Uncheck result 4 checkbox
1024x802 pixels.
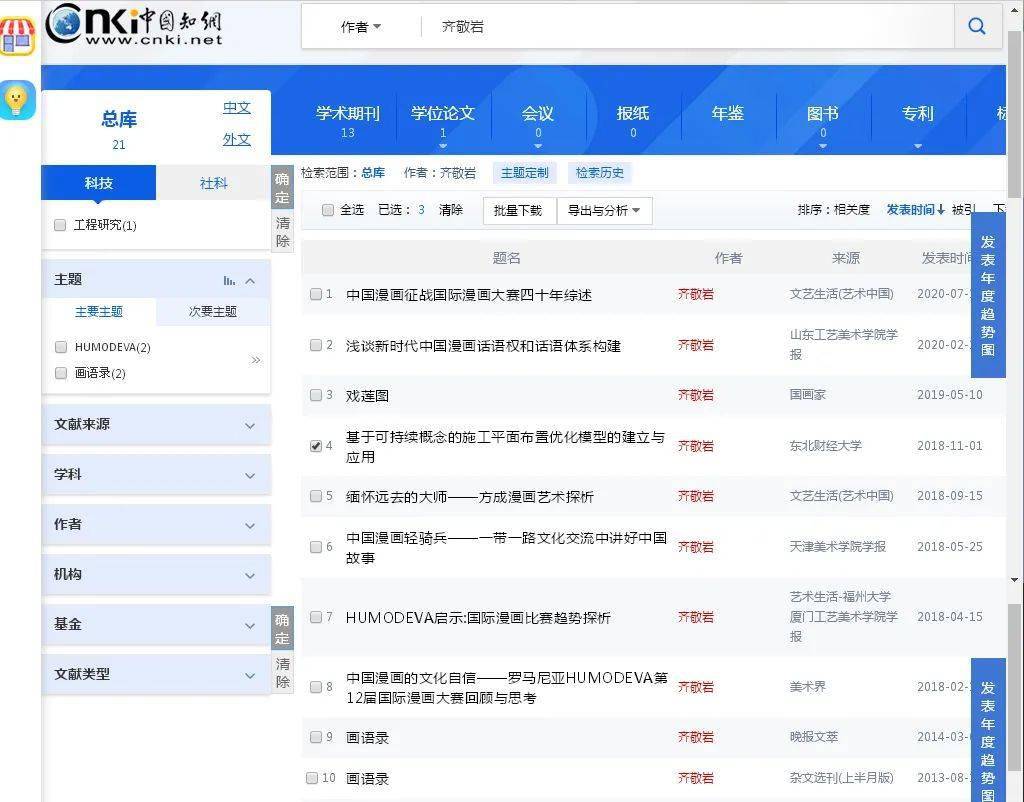[316, 446]
